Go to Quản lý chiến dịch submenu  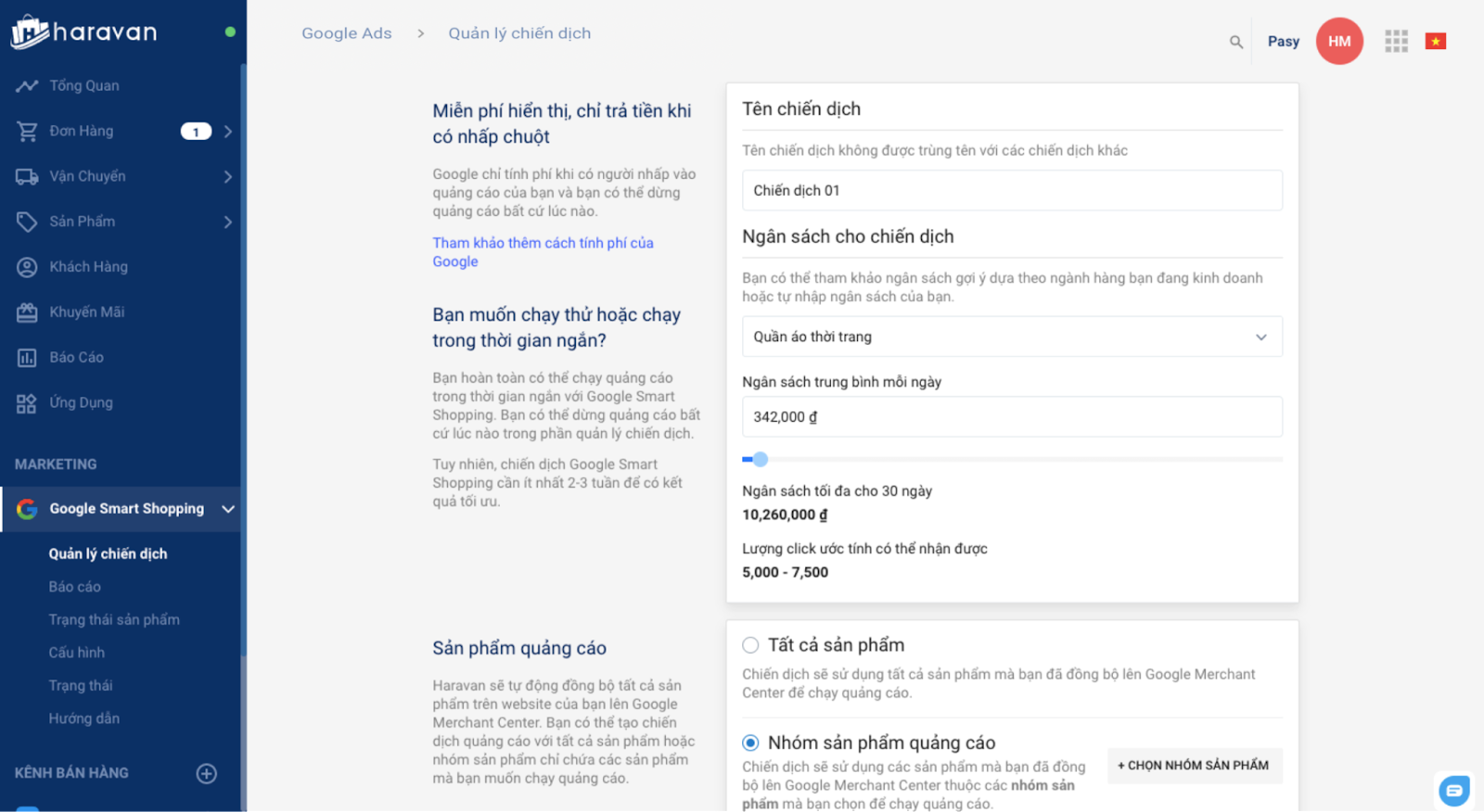pyautogui.click(x=109, y=554)
